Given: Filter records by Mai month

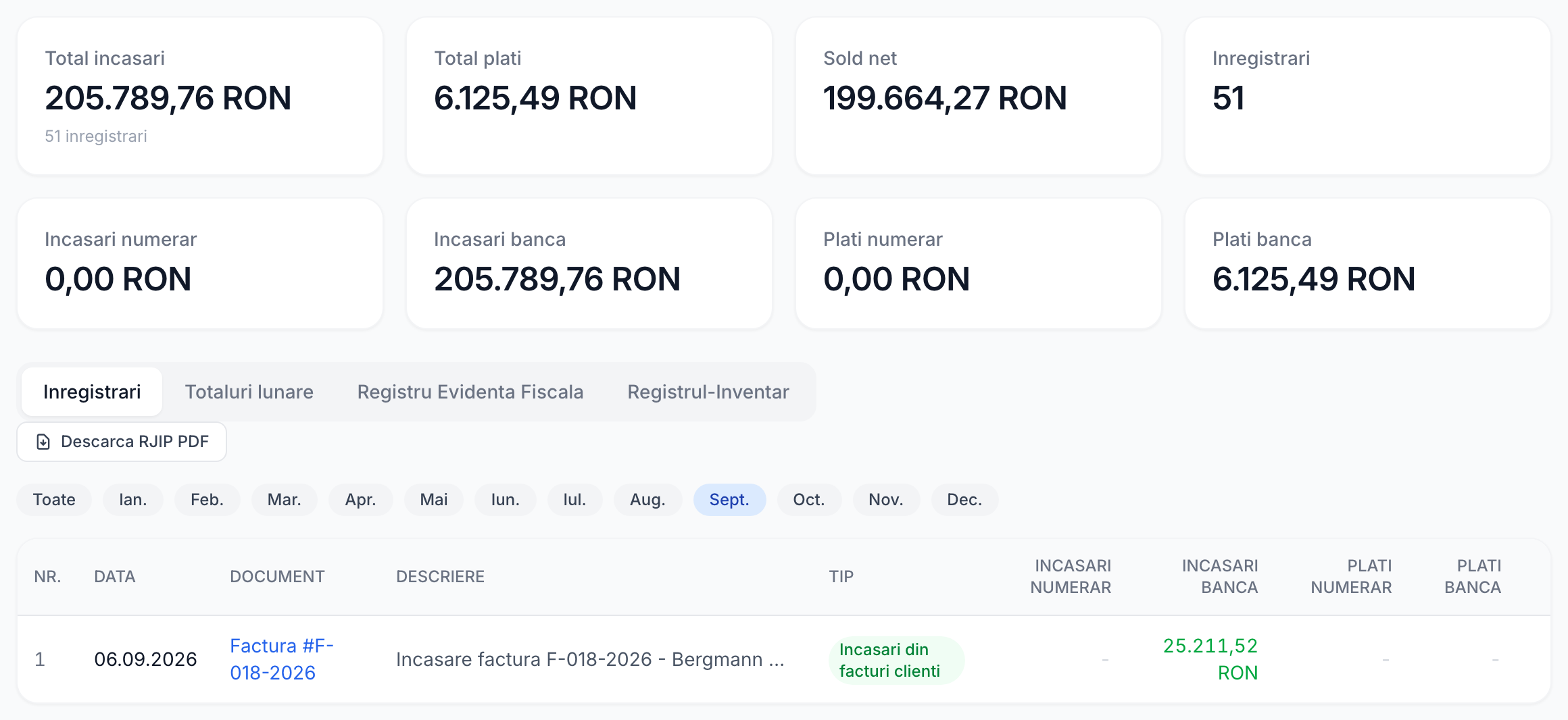Looking at the screenshot, I should (x=434, y=500).
